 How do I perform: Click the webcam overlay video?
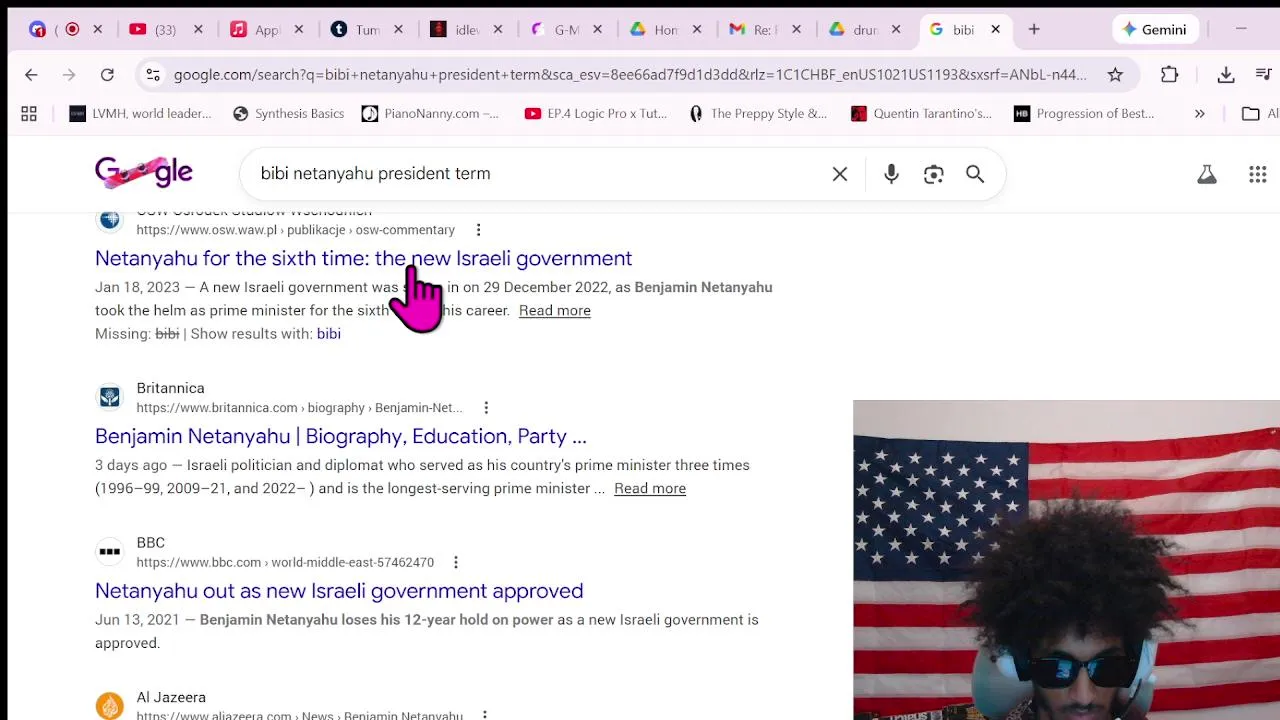click(x=1066, y=560)
